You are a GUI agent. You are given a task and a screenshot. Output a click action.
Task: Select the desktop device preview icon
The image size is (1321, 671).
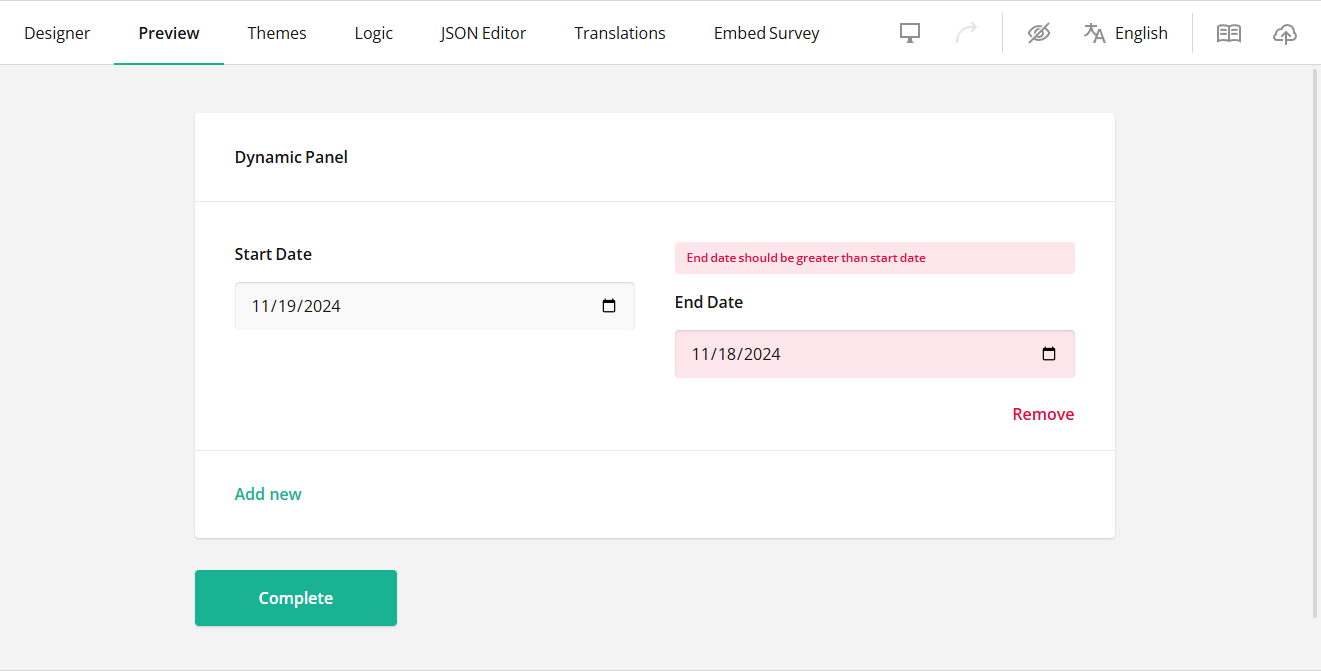909,32
